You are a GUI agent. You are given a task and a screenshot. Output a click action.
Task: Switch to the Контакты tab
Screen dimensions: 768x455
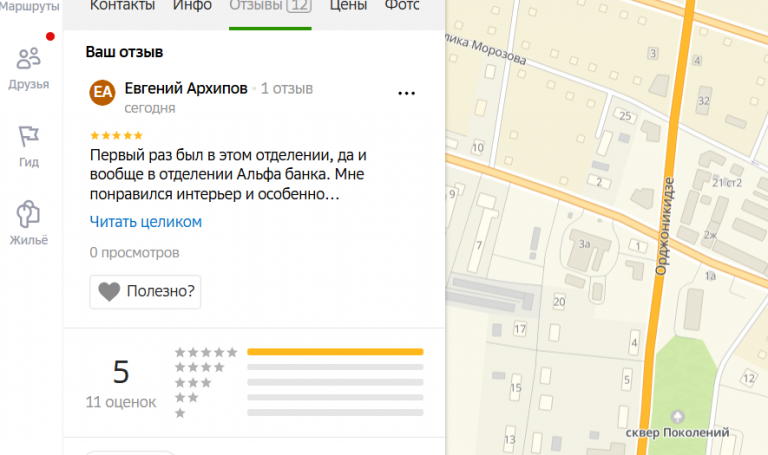tap(122, 6)
